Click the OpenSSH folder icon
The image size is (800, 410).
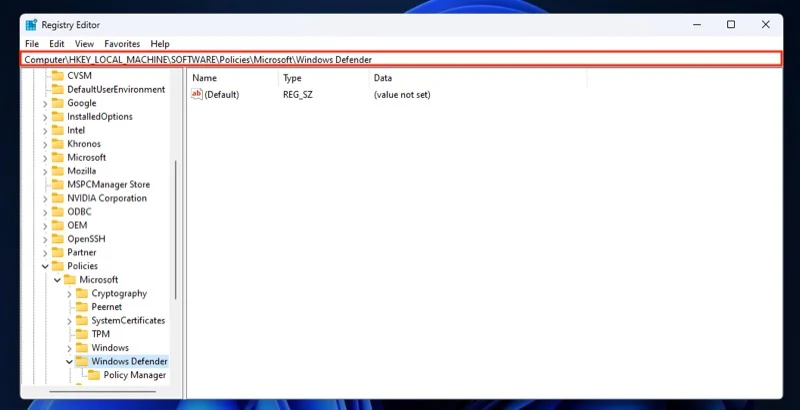tap(57, 239)
